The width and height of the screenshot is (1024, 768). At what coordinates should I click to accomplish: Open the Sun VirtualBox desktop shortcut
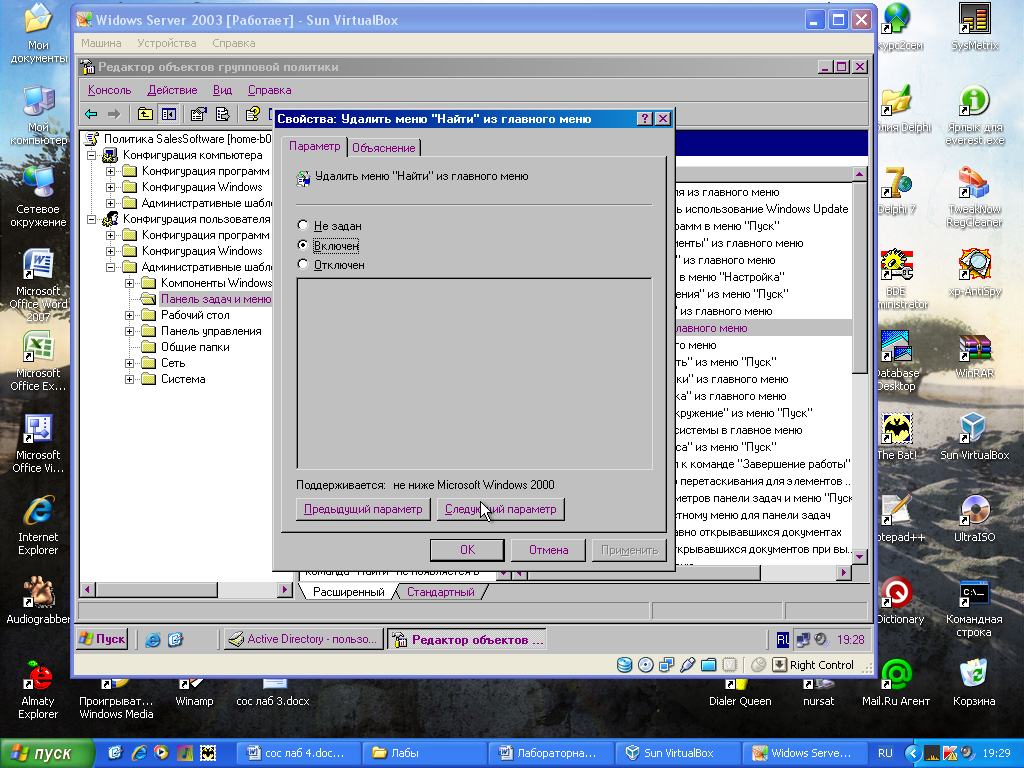point(974,436)
